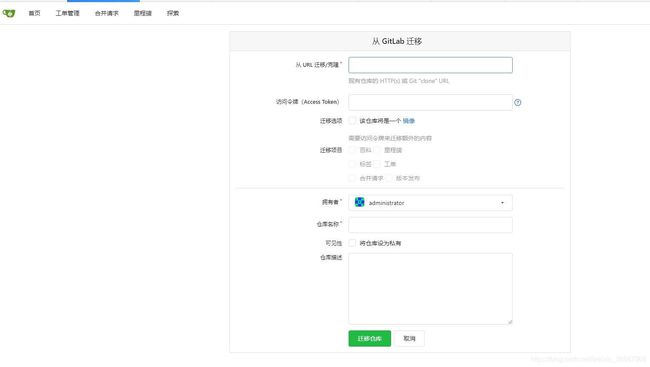Tick the 里程碑 migration item checkbox
The image size is (650, 367).
[x=377, y=150]
